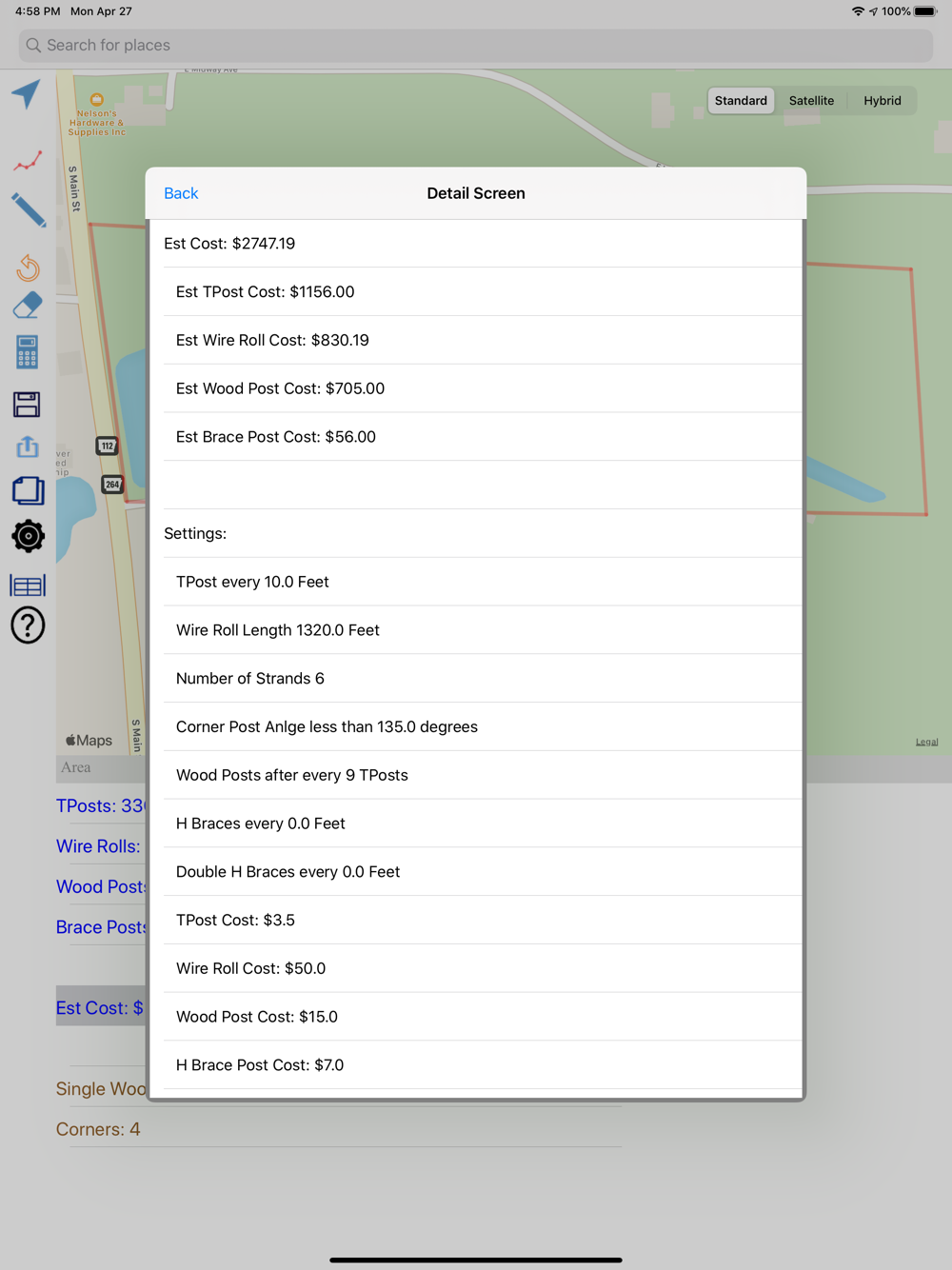
Task: Select Est Cost: $2747.19 row
Action: (476, 244)
